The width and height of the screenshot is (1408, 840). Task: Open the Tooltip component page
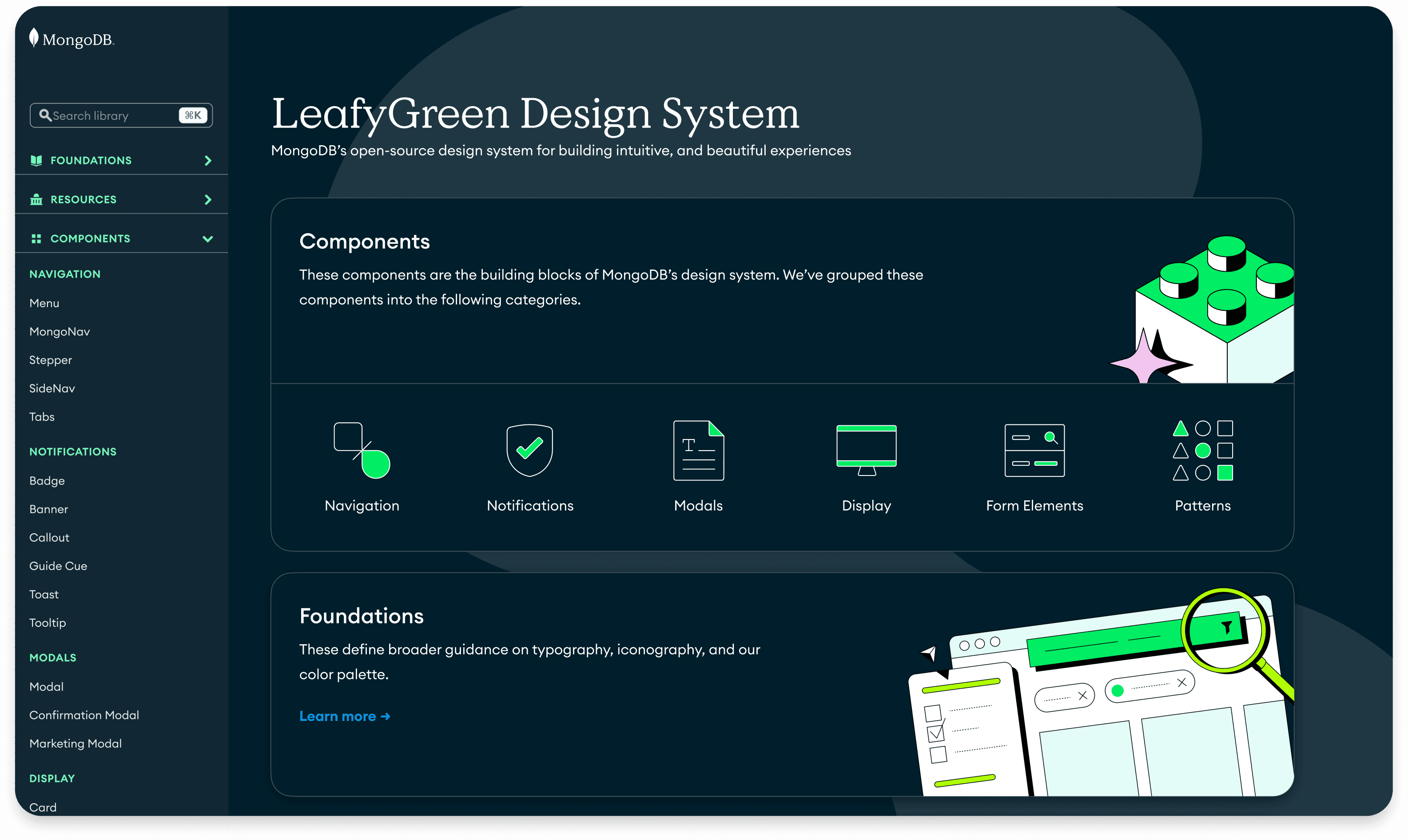pyautogui.click(x=48, y=622)
